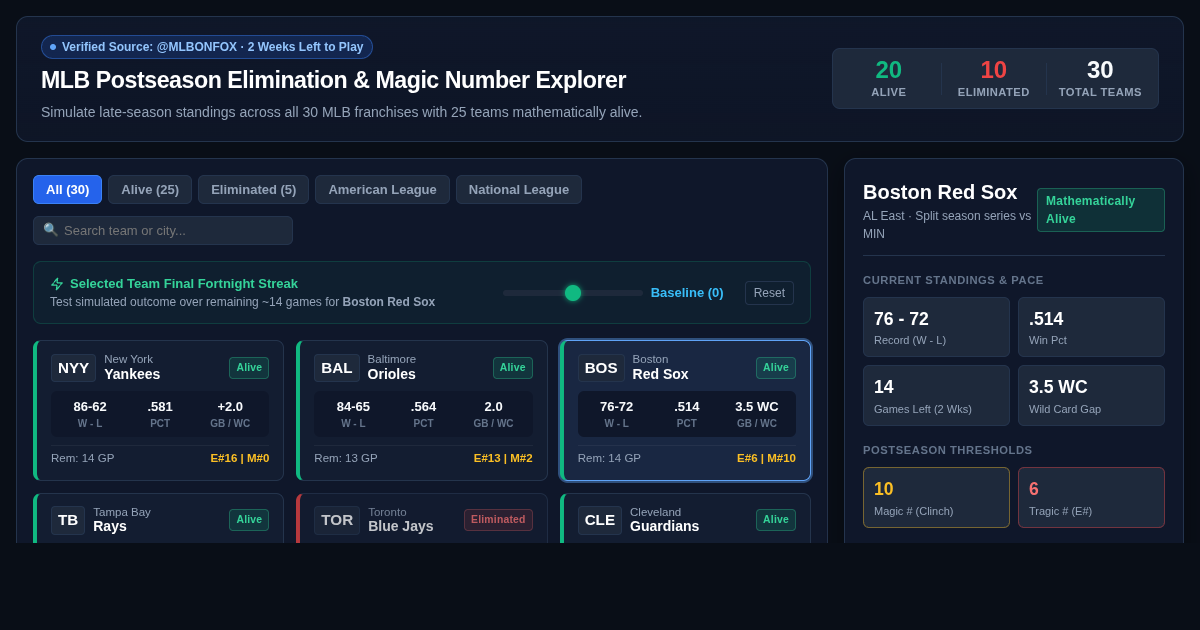Filter by American League tab
Viewport: 1200px width, 630px height.
pos(382,190)
